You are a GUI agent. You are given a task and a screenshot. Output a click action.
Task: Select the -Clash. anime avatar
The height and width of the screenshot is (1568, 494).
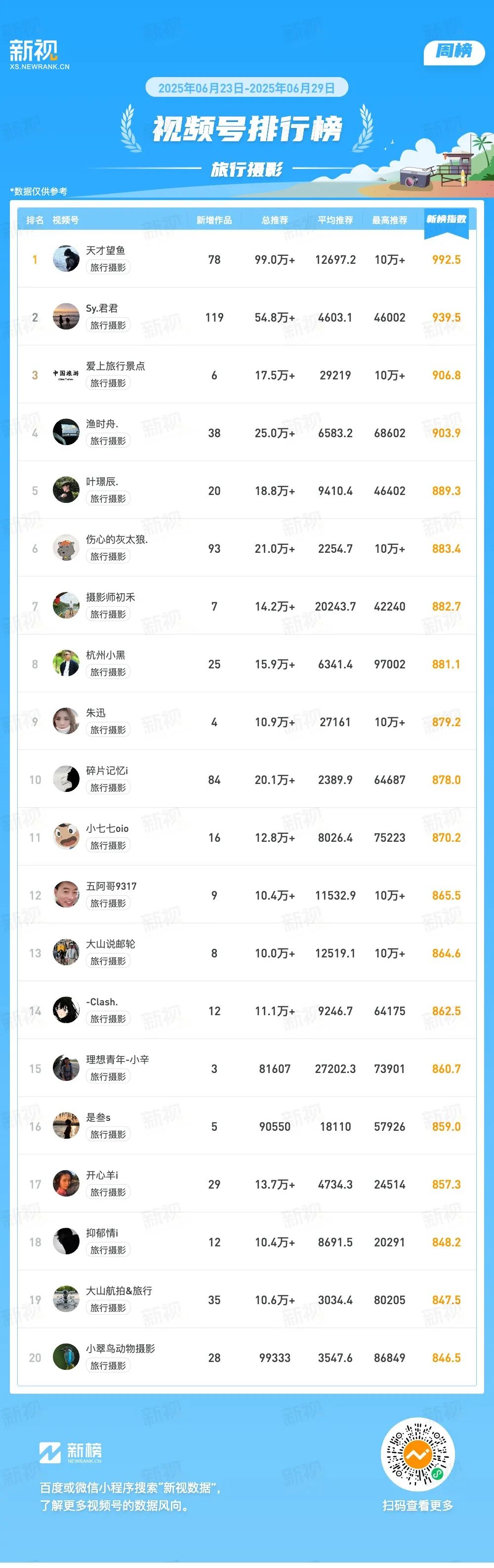click(x=66, y=1010)
